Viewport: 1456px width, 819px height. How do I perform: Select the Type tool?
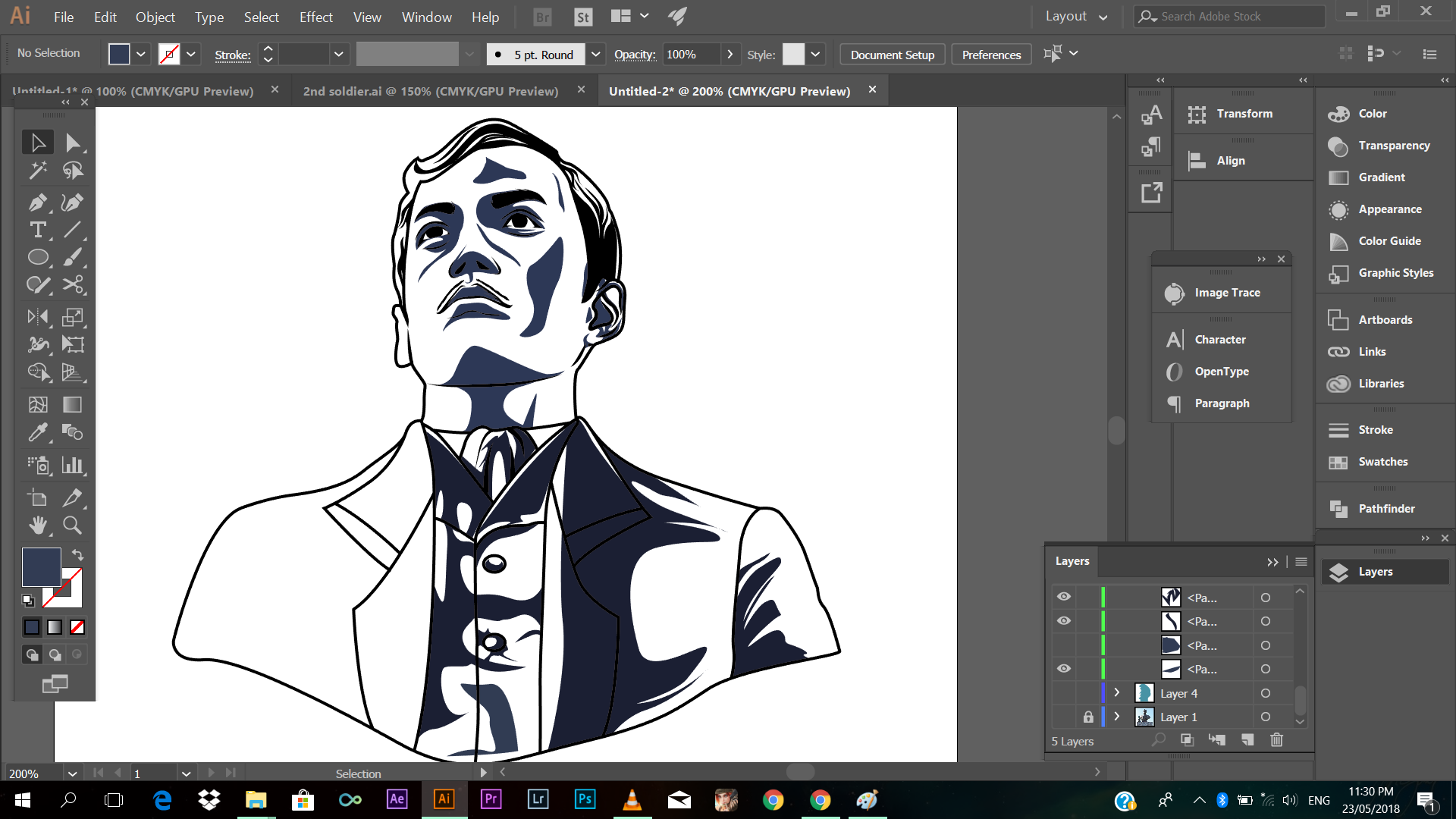[37, 230]
